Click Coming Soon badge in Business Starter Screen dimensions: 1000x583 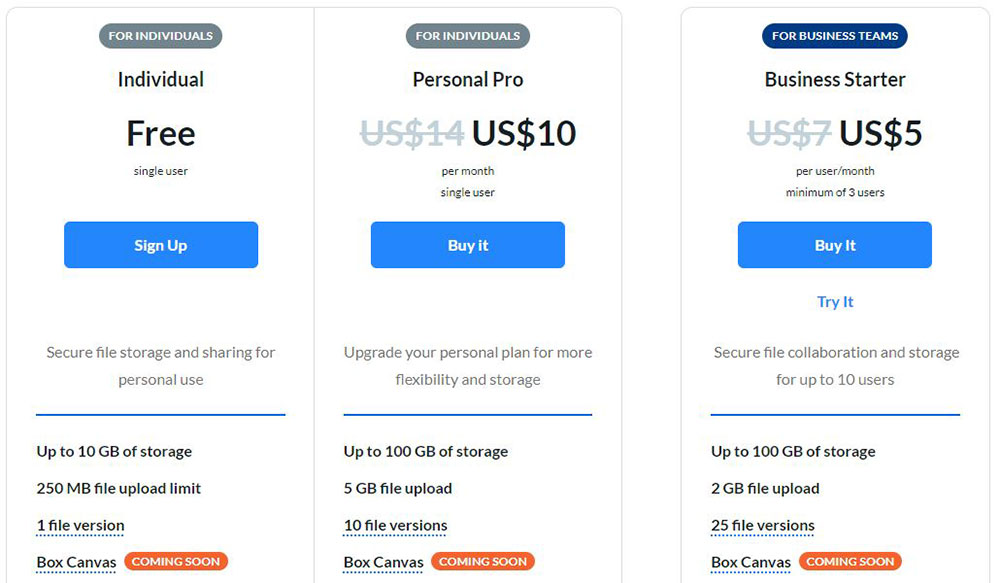850,562
